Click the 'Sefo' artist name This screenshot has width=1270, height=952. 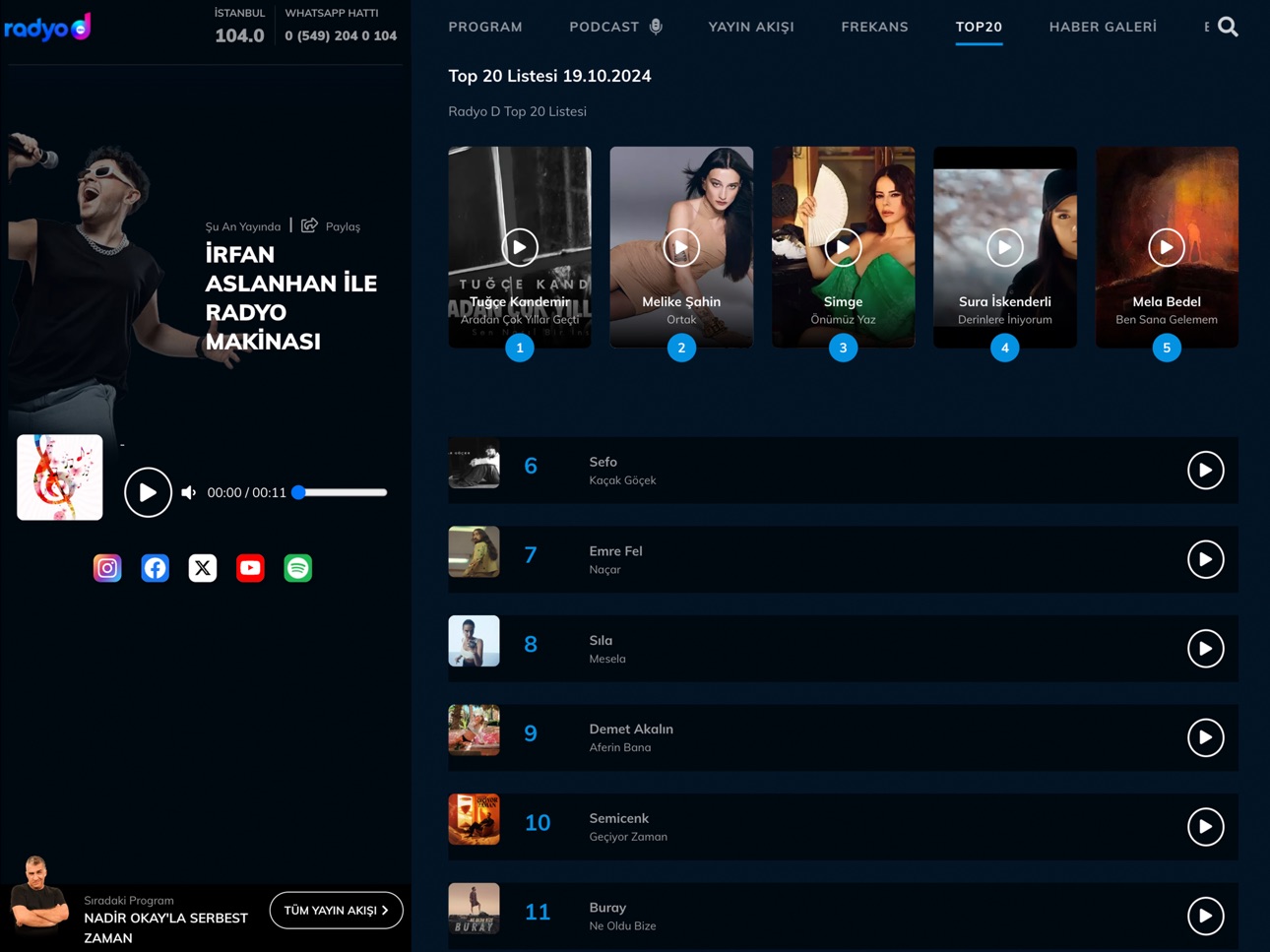[603, 462]
